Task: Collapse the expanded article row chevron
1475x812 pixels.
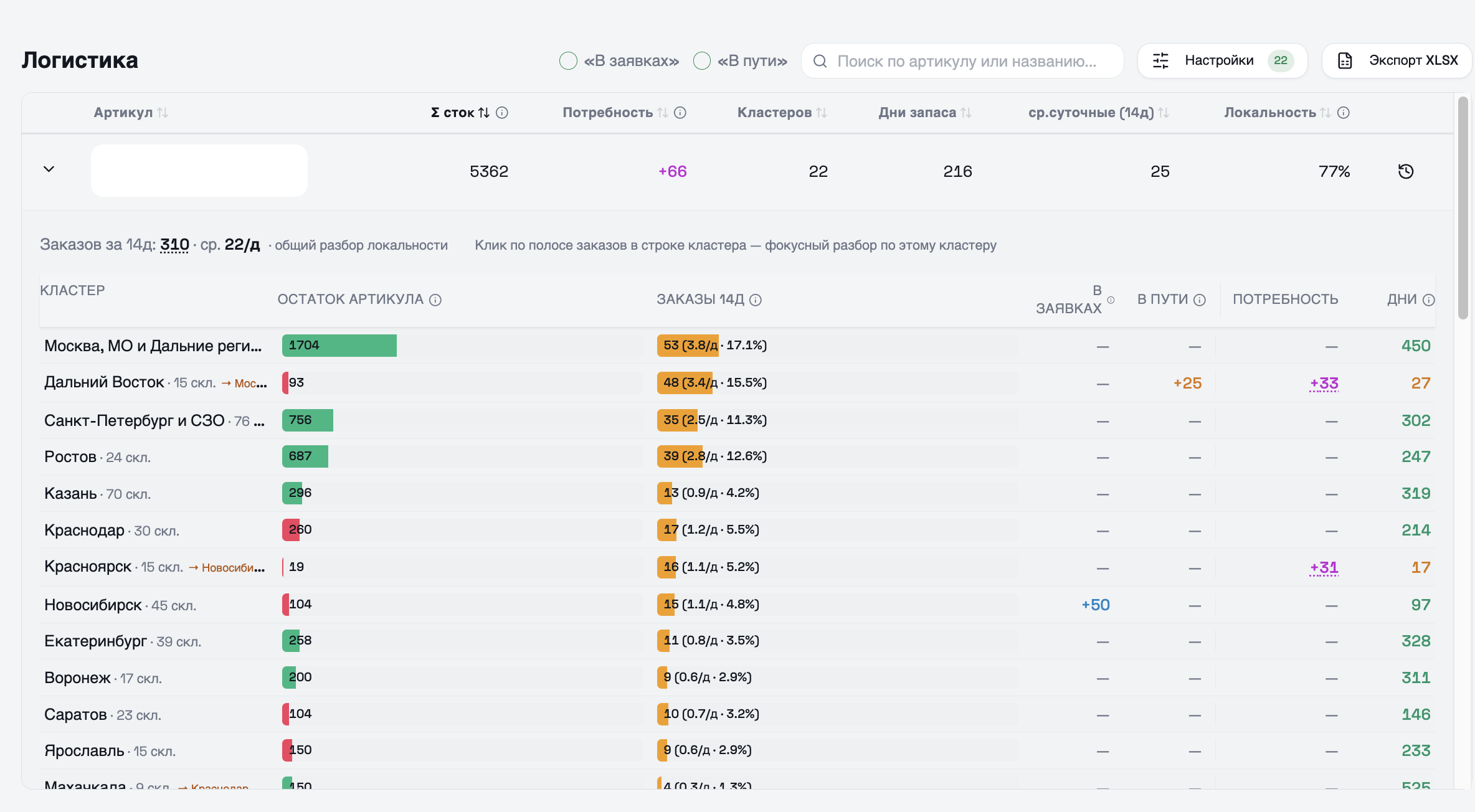Action: pos(49,169)
